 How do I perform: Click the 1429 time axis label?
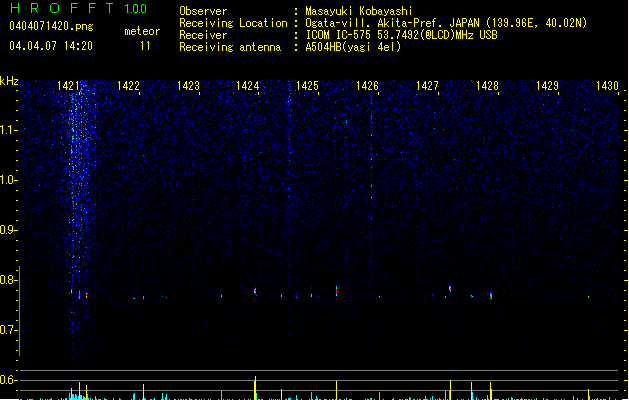click(547, 86)
